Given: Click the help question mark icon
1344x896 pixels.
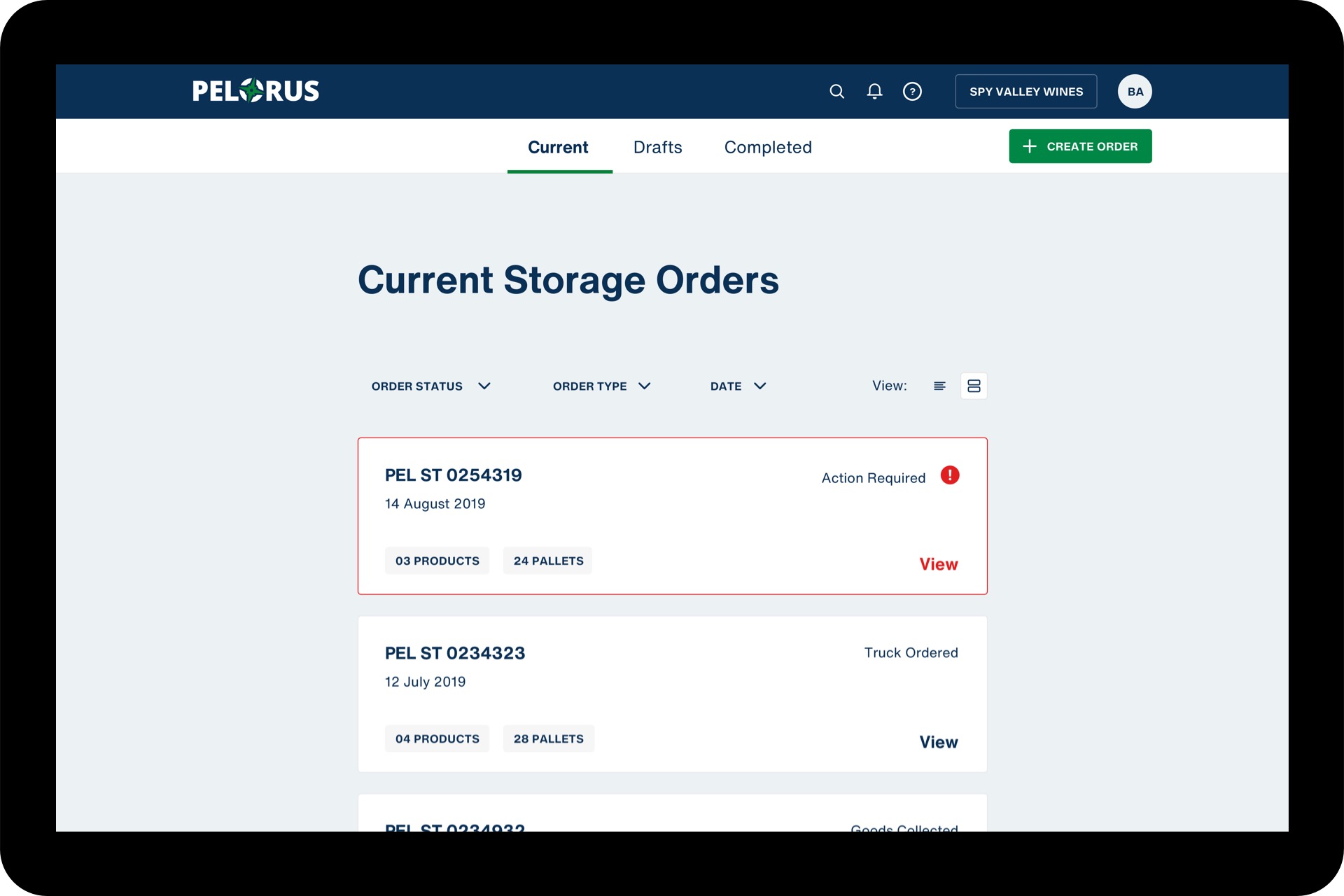Looking at the screenshot, I should click(x=912, y=92).
